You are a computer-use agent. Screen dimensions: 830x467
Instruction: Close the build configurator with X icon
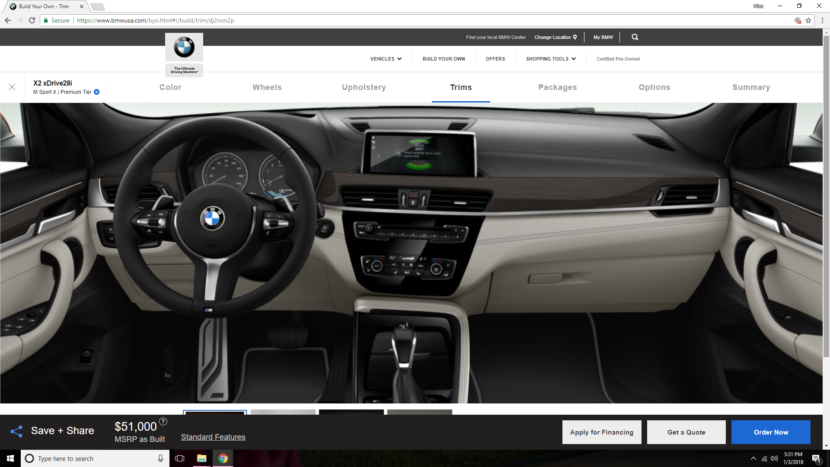[12, 87]
